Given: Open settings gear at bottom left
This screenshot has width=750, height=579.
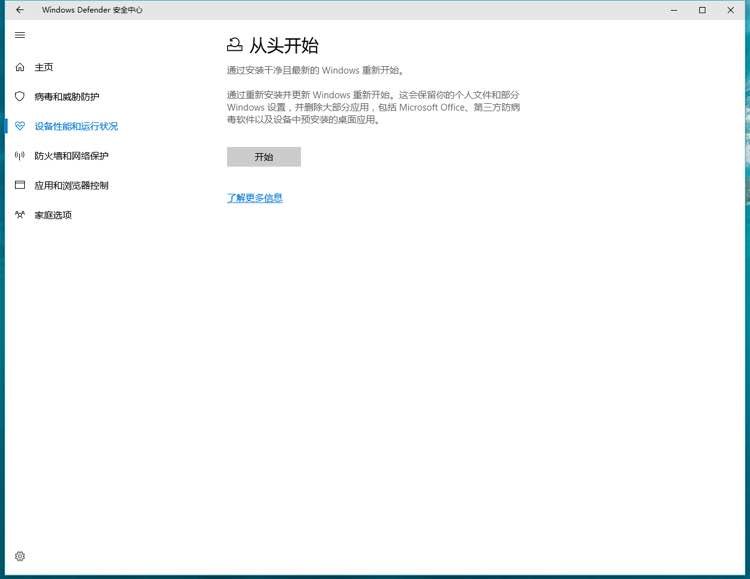Looking at the screenshot, I should tap(20, 556).
